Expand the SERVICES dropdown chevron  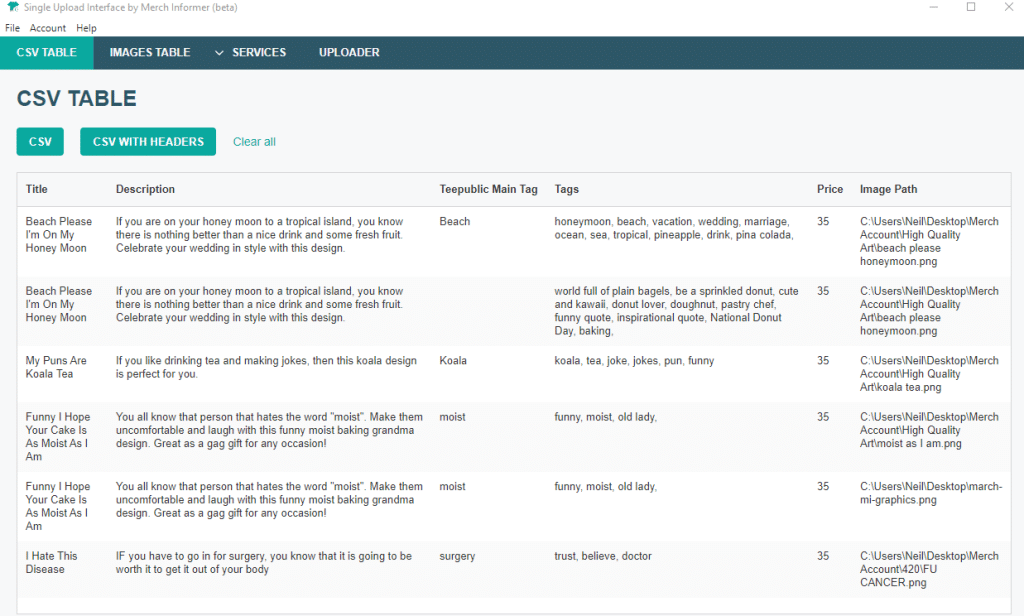click(219, 53)
